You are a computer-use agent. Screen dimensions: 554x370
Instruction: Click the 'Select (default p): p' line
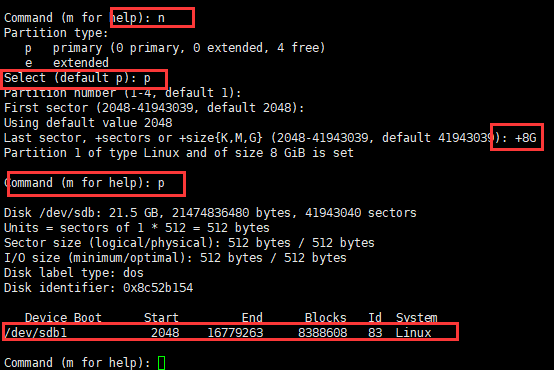(77, 78)
